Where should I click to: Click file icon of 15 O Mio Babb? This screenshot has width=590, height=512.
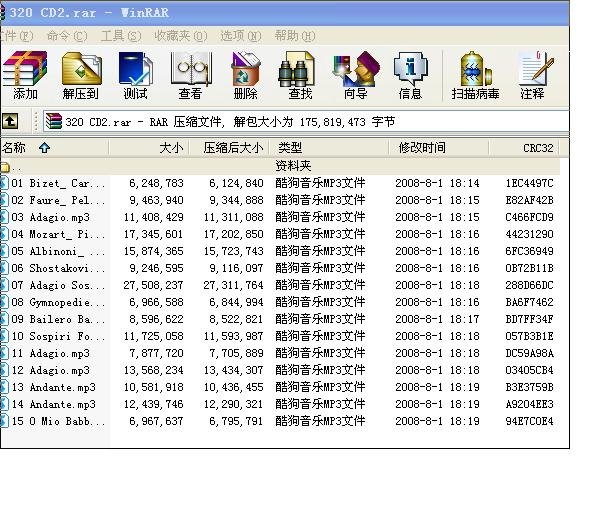click(5, 421)
